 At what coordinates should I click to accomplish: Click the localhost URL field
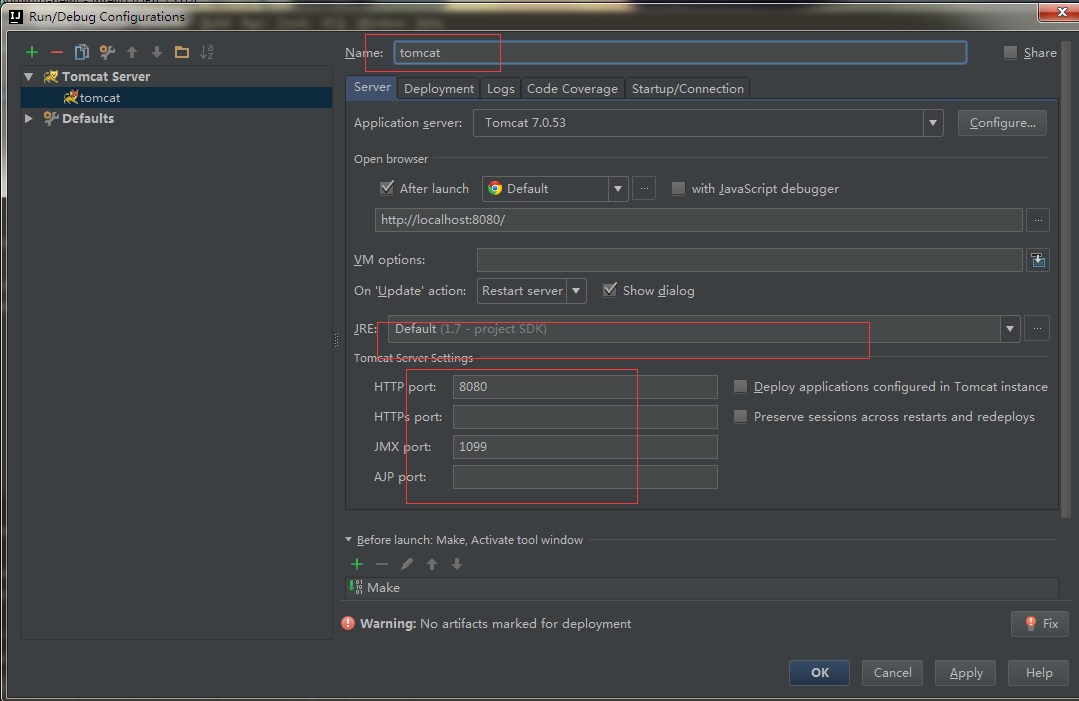pos(698,220)
